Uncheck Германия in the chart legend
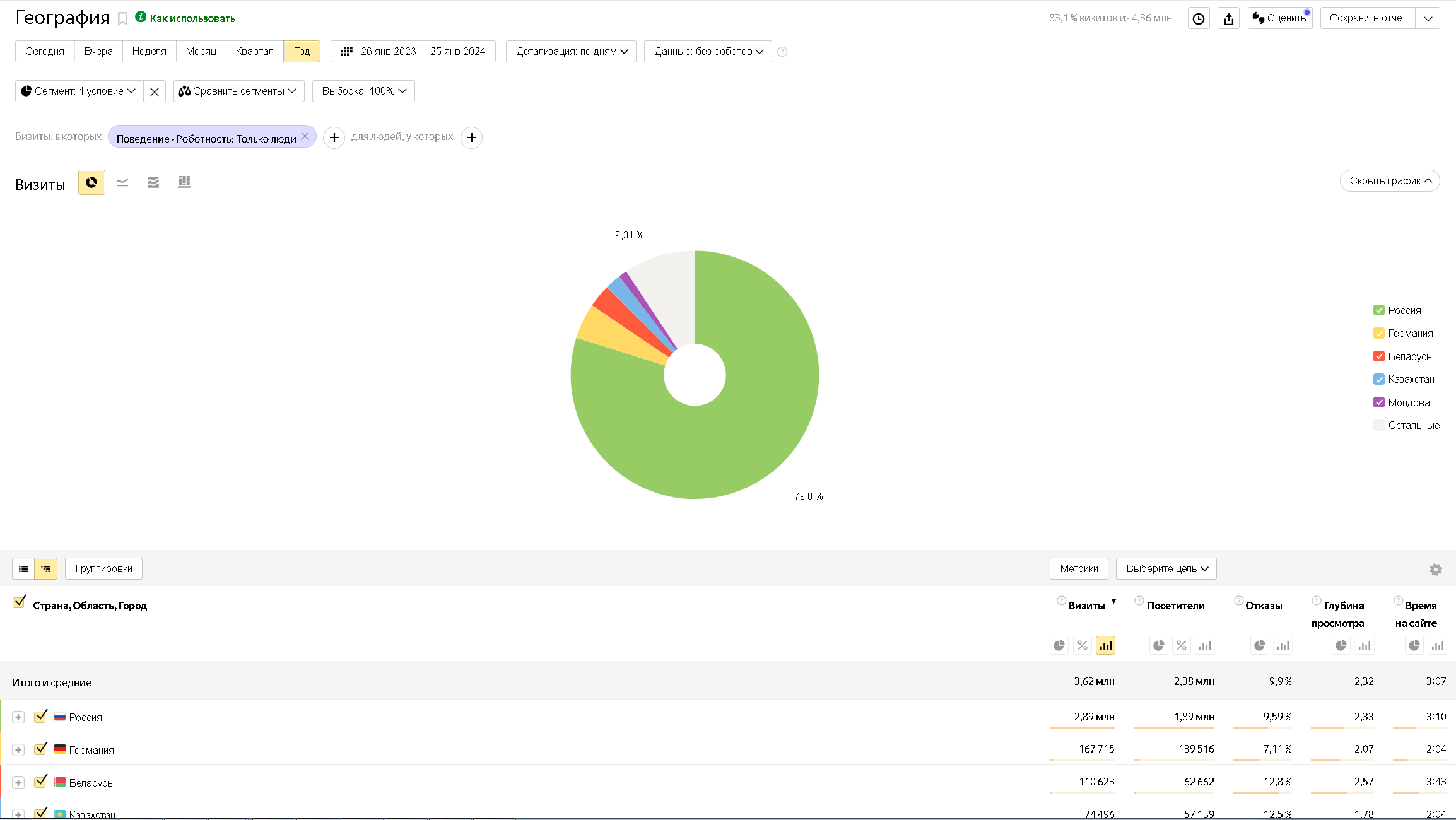 (1379, 334)
